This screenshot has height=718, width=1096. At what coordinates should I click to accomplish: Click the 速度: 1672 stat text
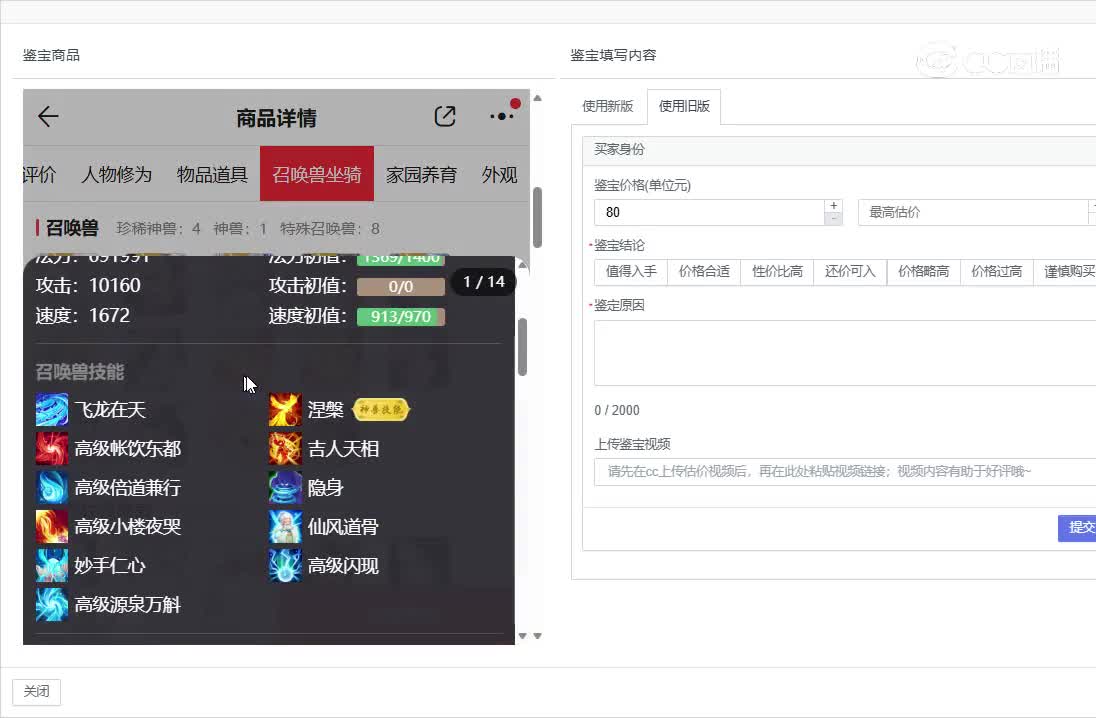82,315
